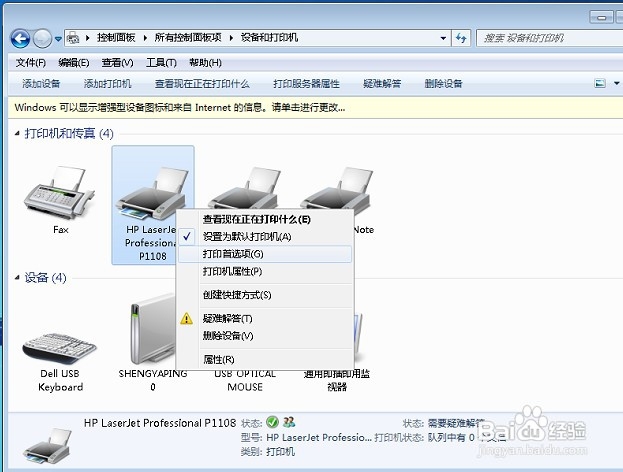Viewport: 623px width, 472px height.
Task: Click the printer thumbnail in details pane
Action: (x=48, y=447)
